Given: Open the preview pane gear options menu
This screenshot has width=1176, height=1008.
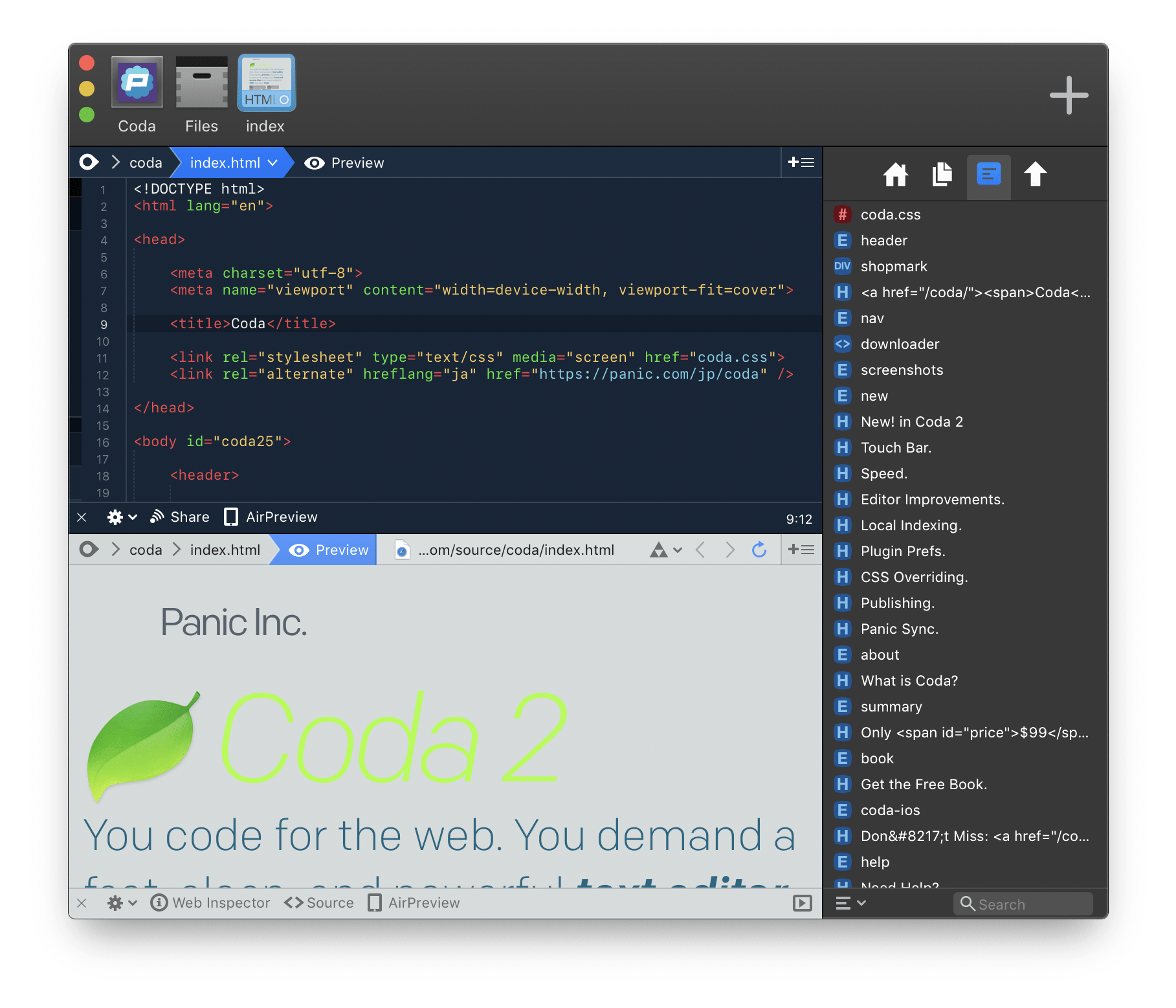Looking at the screenshot, I should click(122, 903).
